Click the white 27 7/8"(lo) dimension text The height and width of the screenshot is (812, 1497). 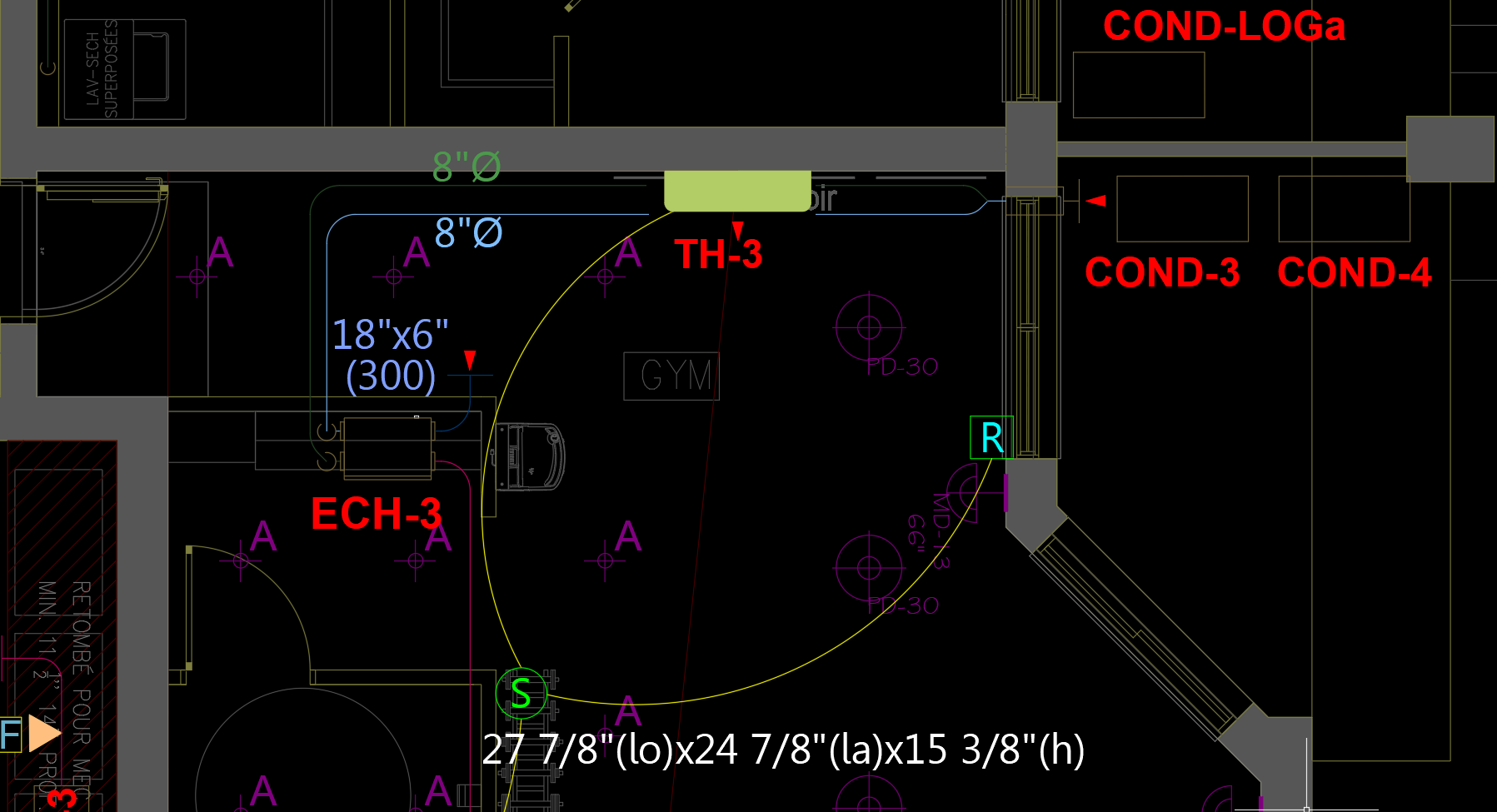[783, 750]
